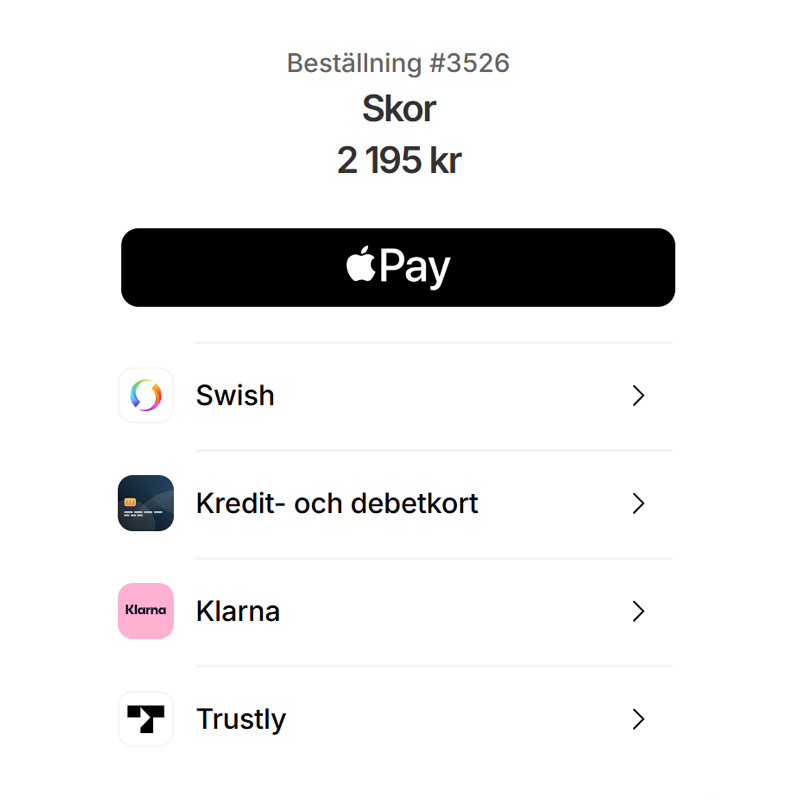800x800 pixels.
Task: Select the Trustly label text
Action: click(x=241, y=719)
